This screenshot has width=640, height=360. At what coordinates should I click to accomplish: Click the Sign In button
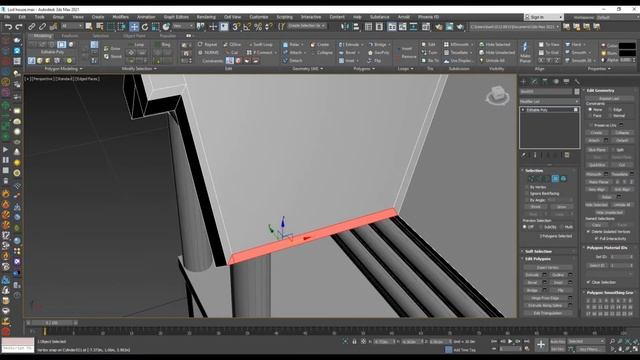543,17
